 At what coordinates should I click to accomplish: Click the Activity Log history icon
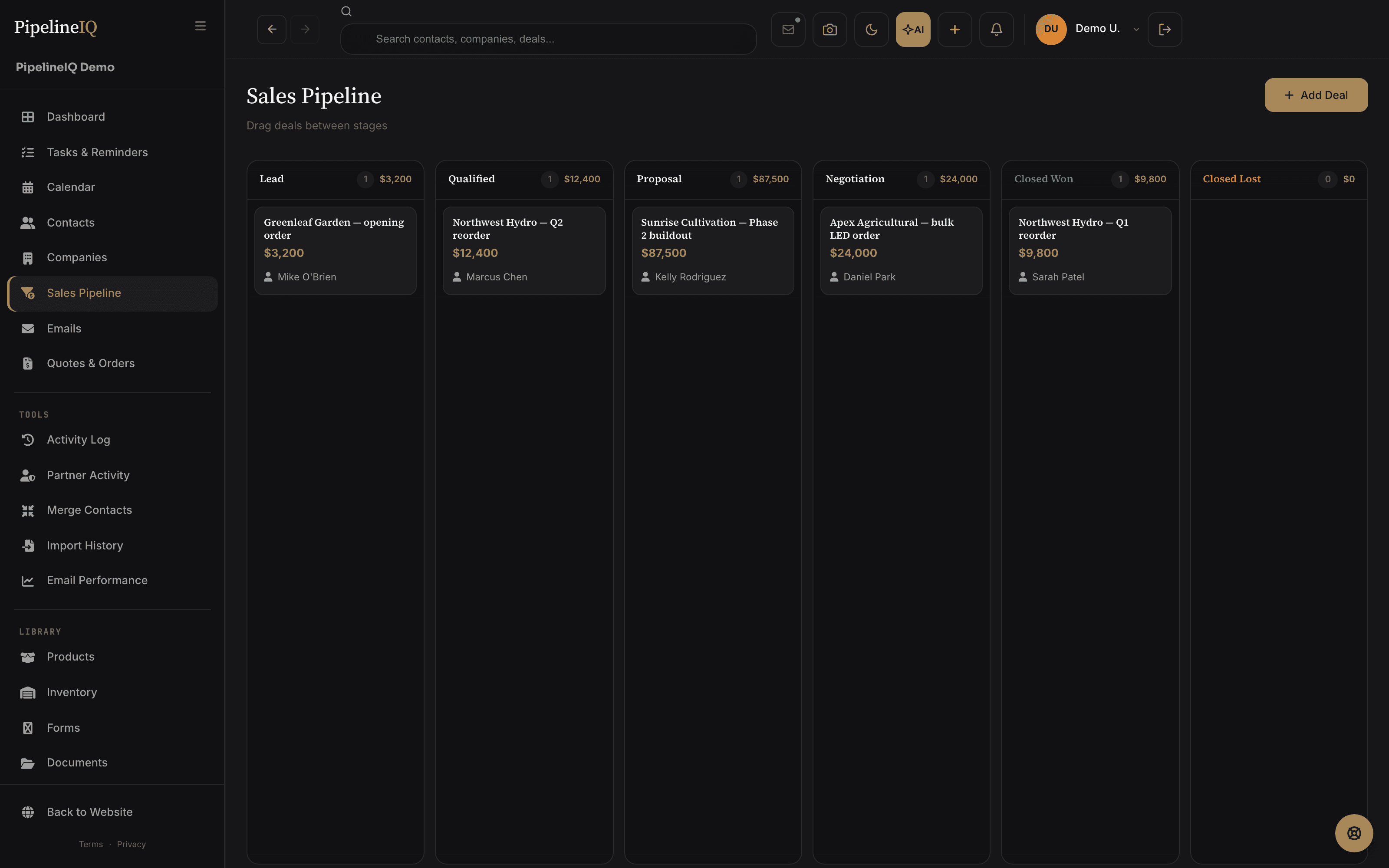[x=27, y=440]
